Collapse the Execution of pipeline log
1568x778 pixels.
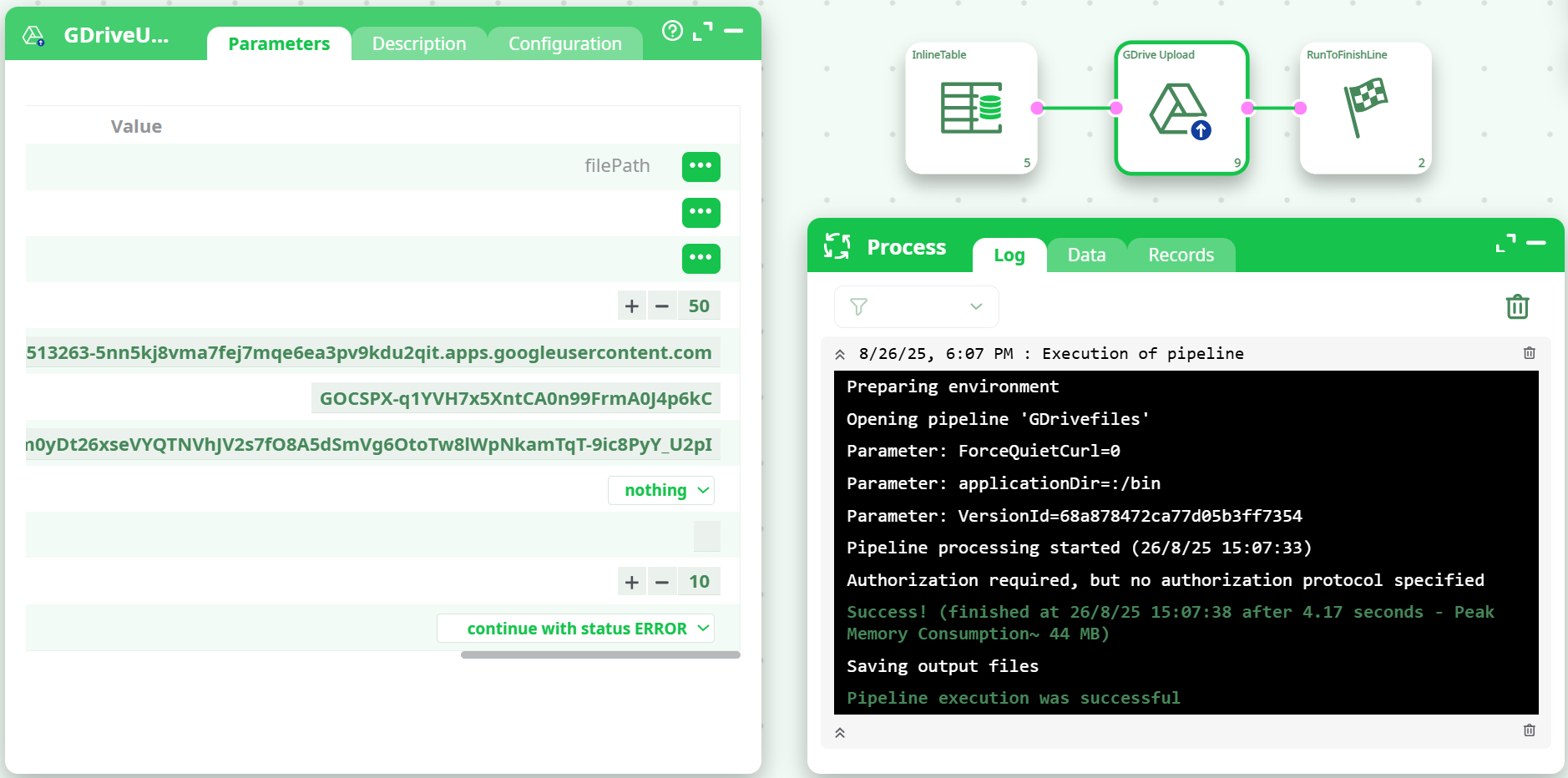coord(840,354)
